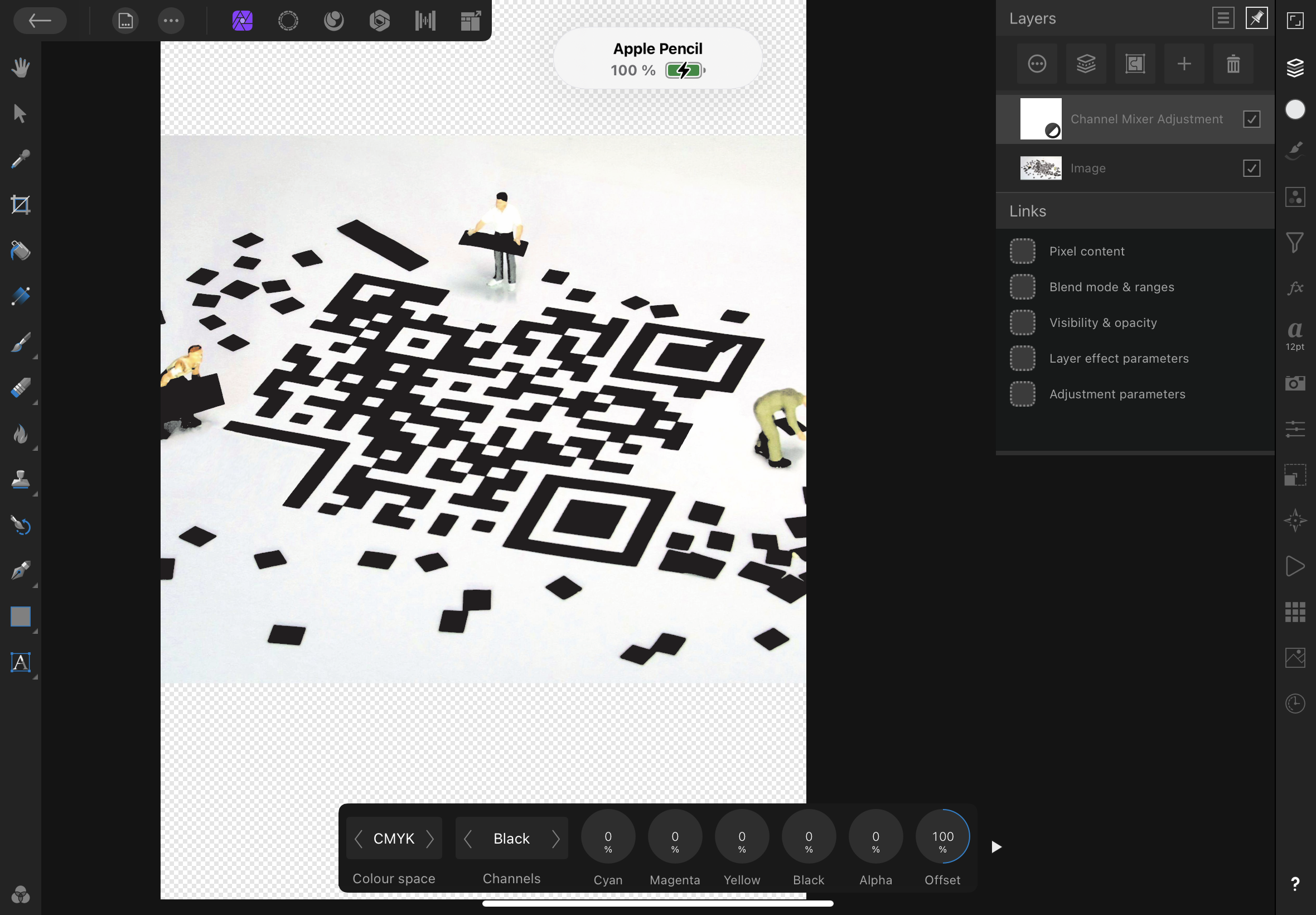1316x915 pixels.
Task: Toggle the pin on Layers panel
Action: point(1256,18)
